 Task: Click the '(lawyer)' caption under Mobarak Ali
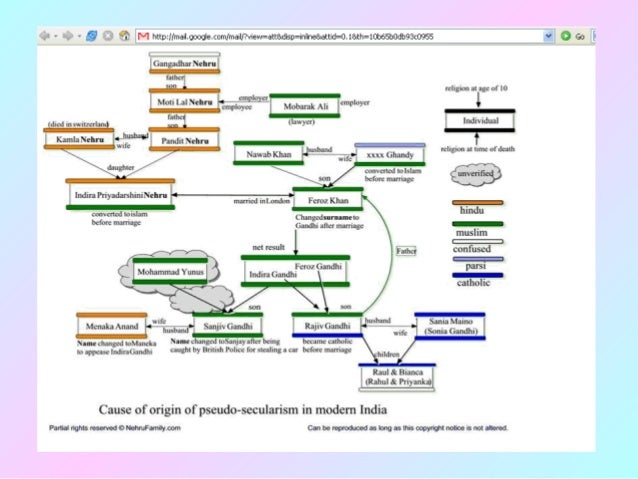301,122
